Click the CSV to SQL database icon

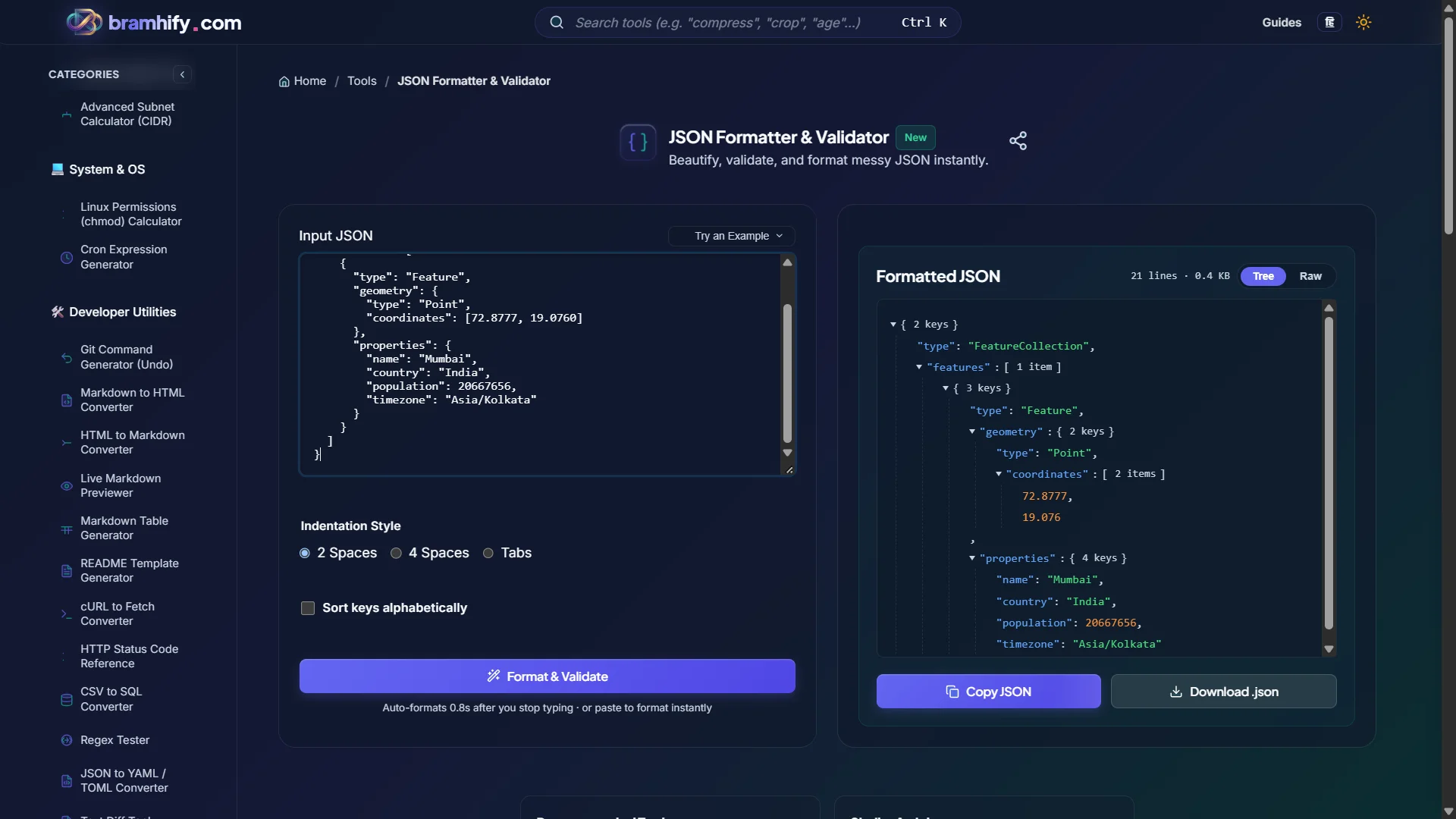(67, 699)
